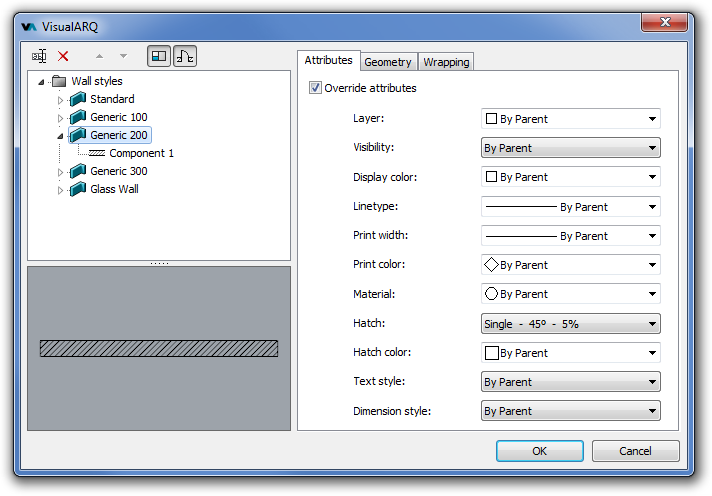Expand the Generic 100 tree node

60,118
